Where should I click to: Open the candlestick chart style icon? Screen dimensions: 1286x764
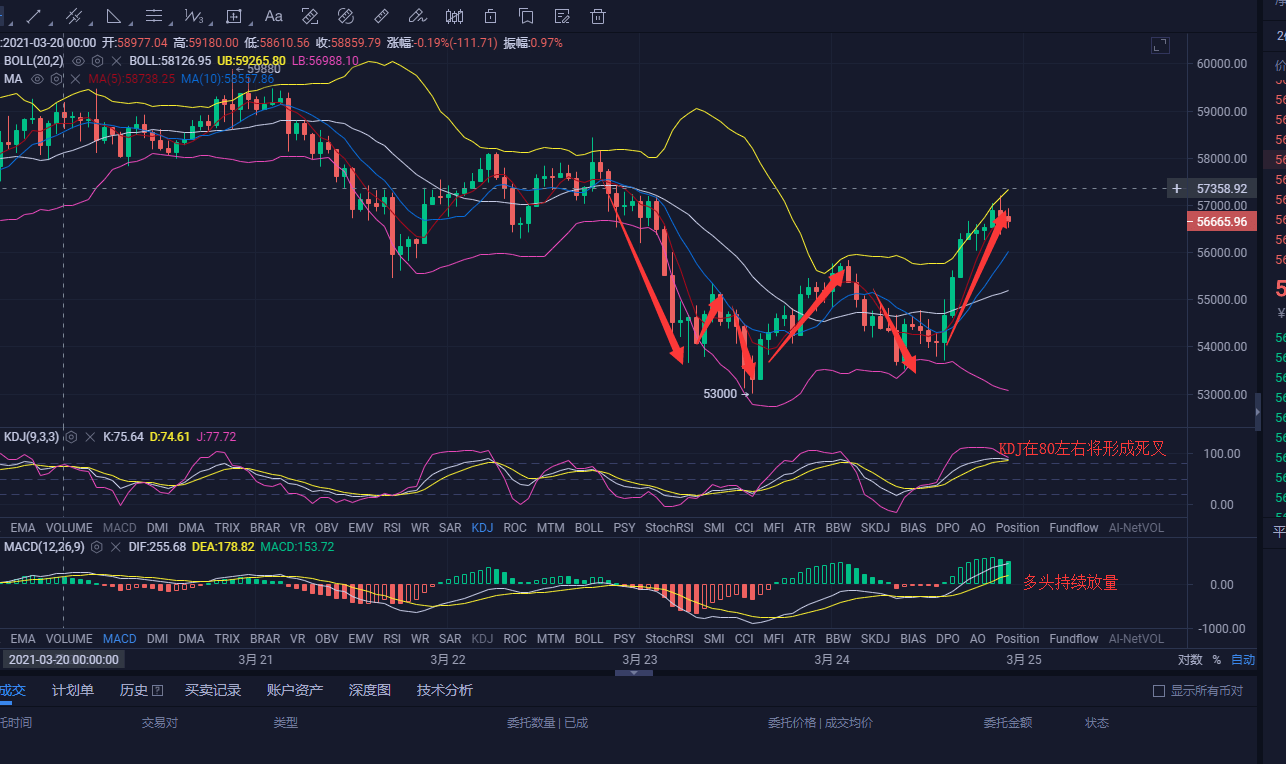point(455,16)
